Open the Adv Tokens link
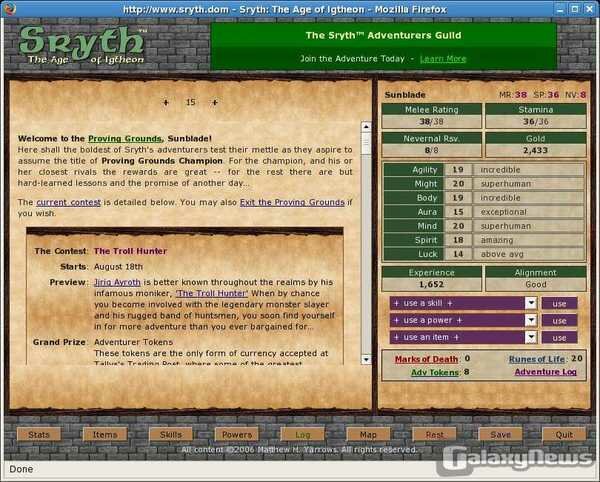The height and width of the screenshot is (482, 600). tap(435, 372)
